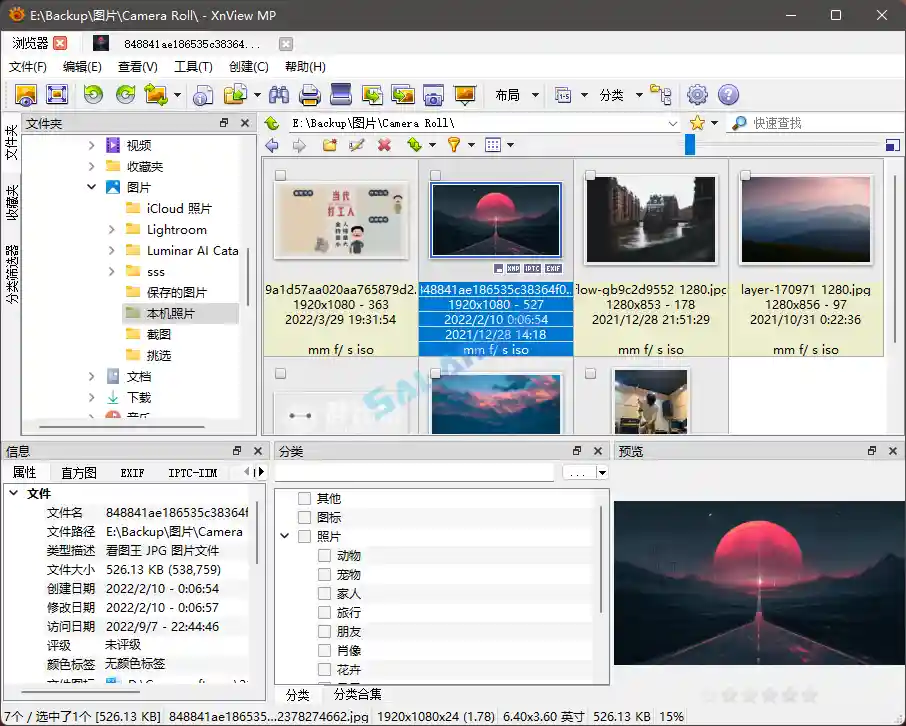Open the 工具(T) menu
This screenshot has height=726, width=906.
click(x=192, y=66)
